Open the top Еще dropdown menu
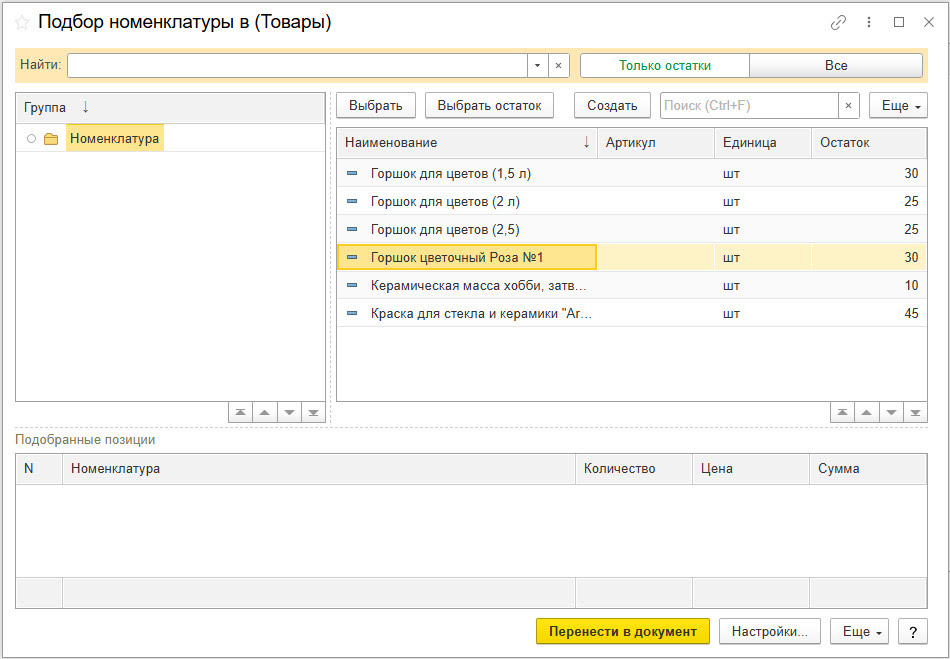The image size is (950, 659). (x=898, y=105)
